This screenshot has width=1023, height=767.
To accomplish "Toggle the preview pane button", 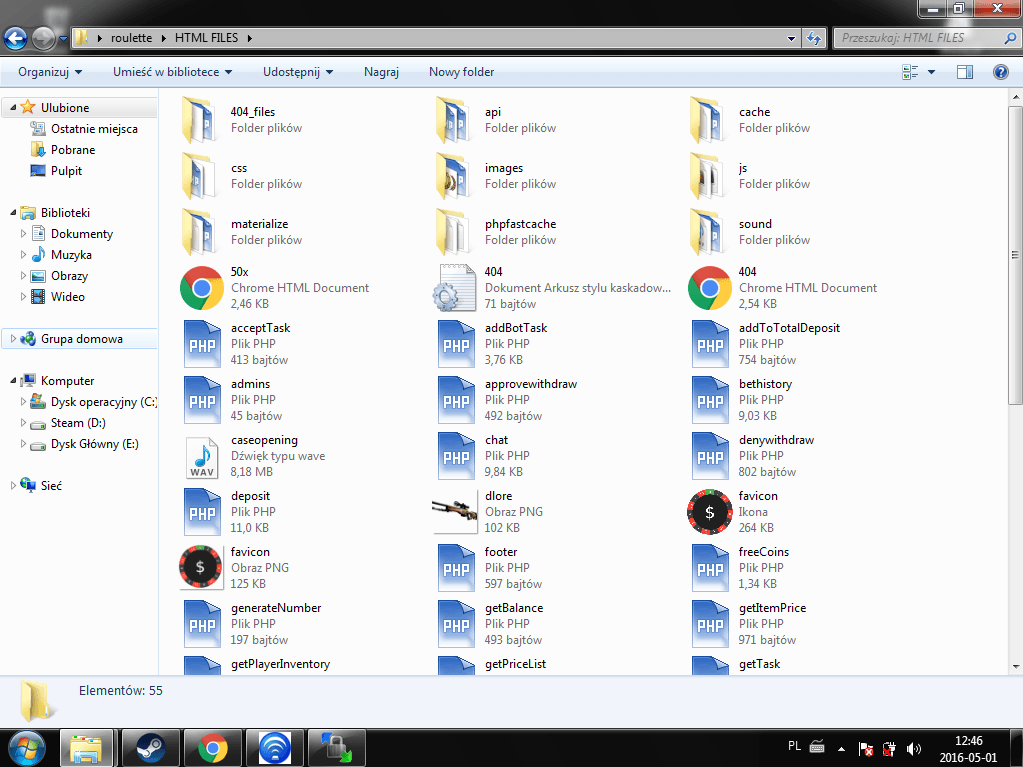I will coord(965,72).
